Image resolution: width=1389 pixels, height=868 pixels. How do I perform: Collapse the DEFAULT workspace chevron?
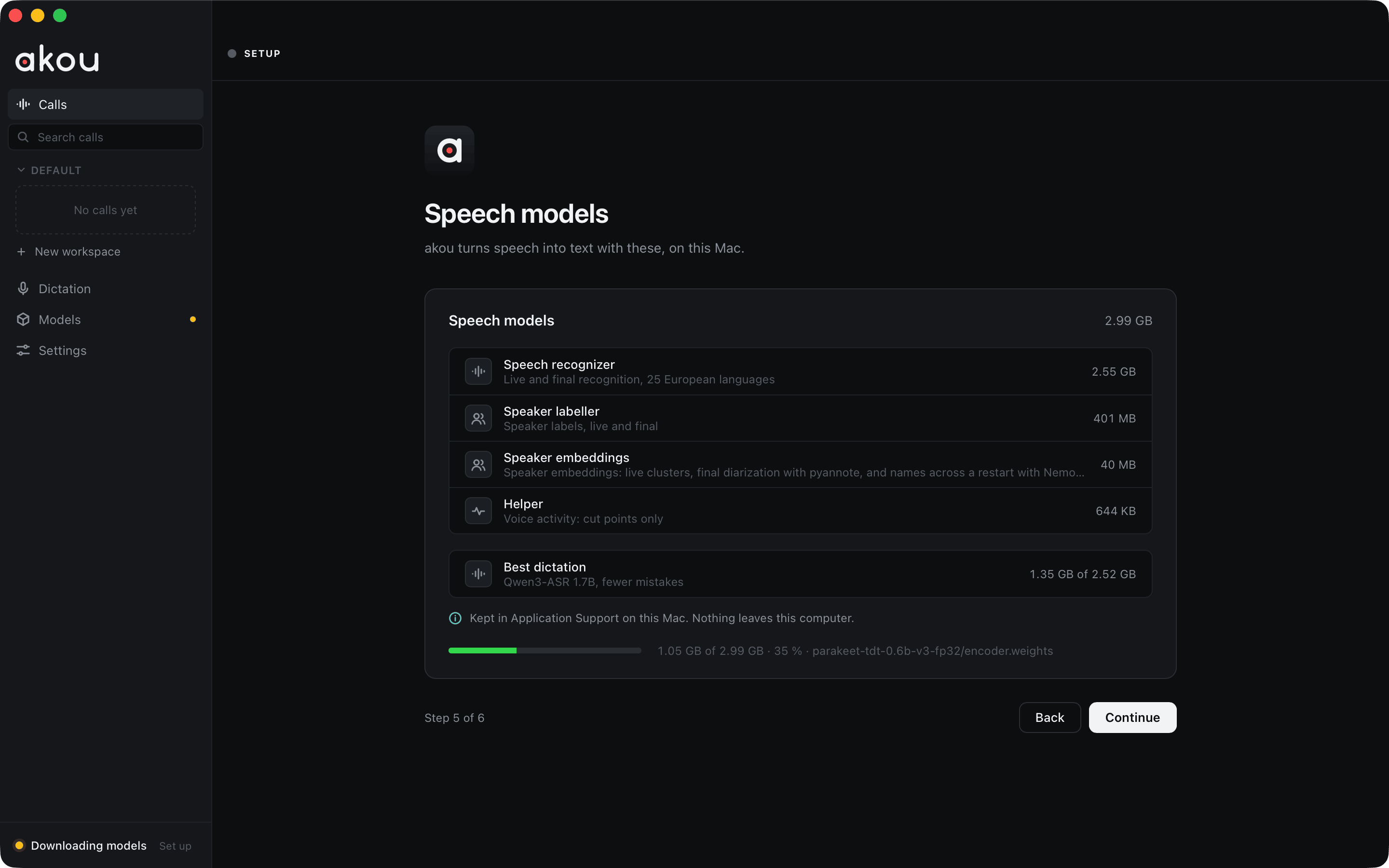[21, 170]
